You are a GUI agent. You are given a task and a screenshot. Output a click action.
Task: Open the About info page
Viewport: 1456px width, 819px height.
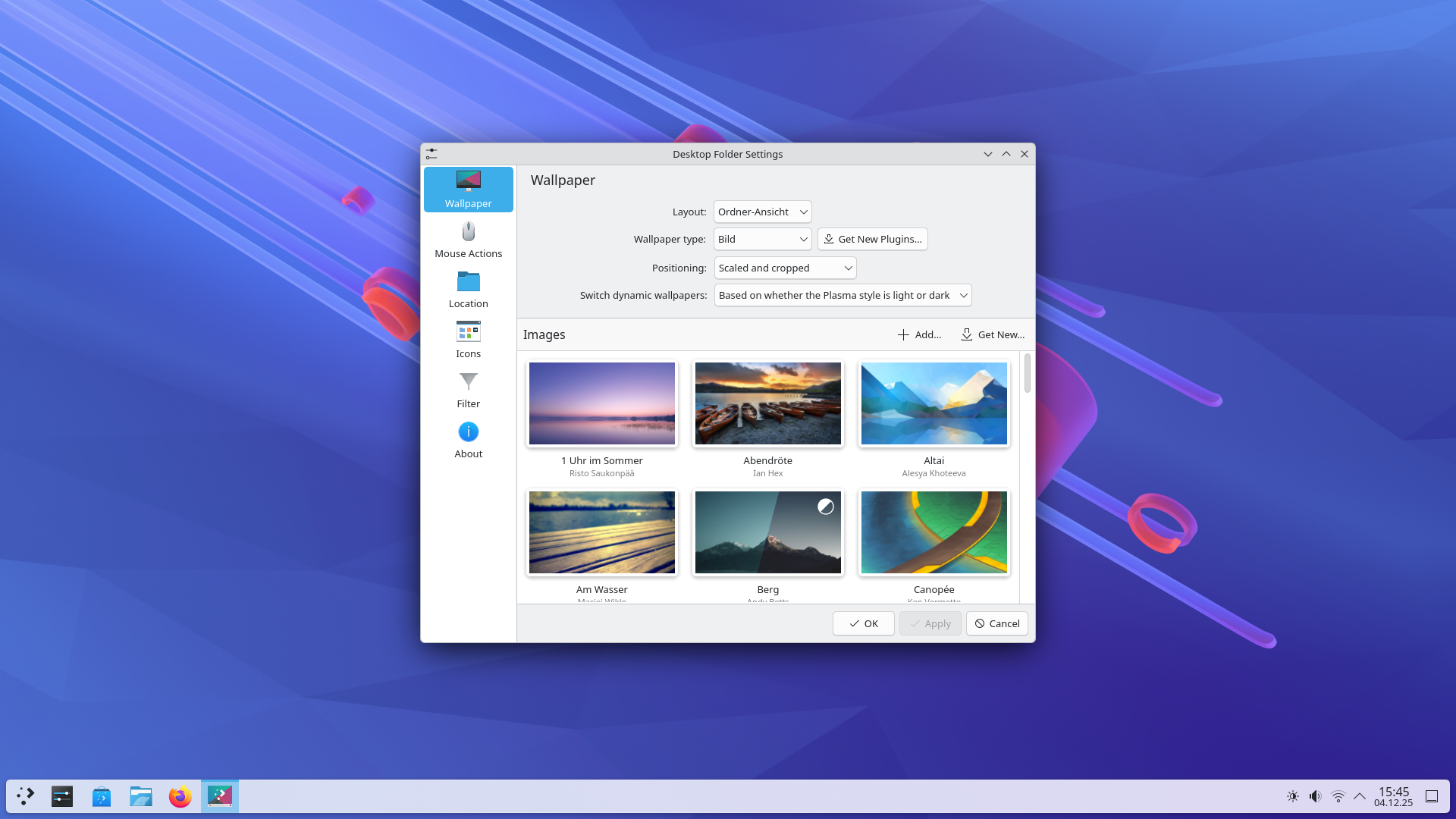click(468, 440)
